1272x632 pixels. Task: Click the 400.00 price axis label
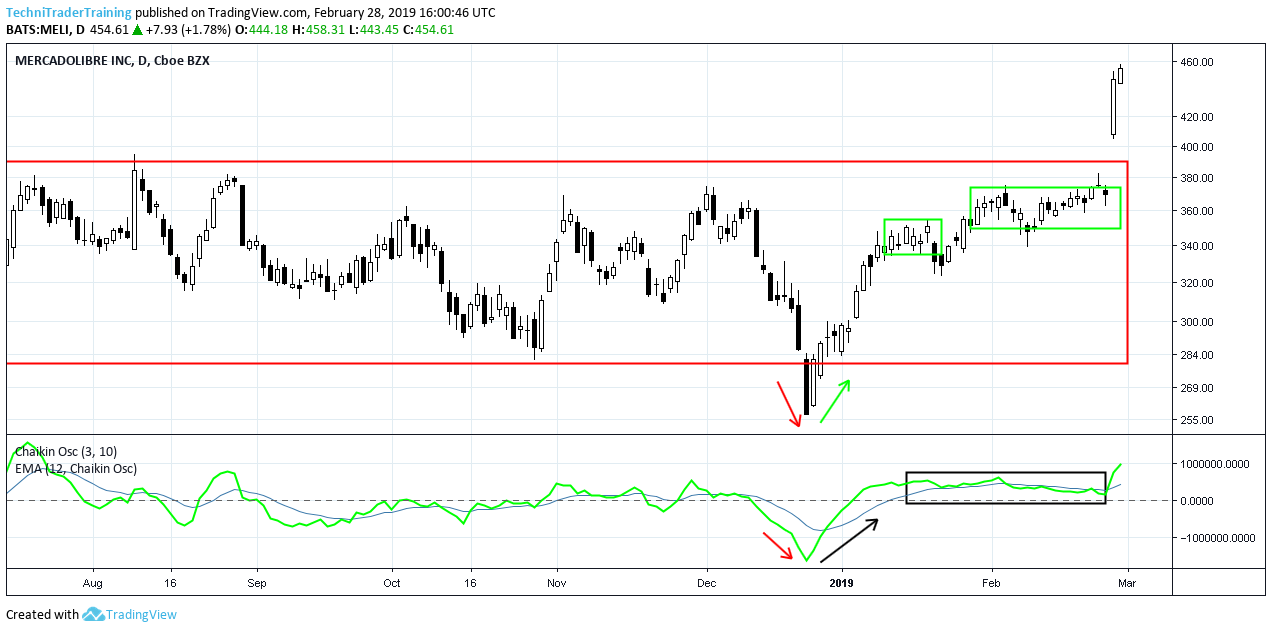pyautogui.click(x=1197, y=147)
